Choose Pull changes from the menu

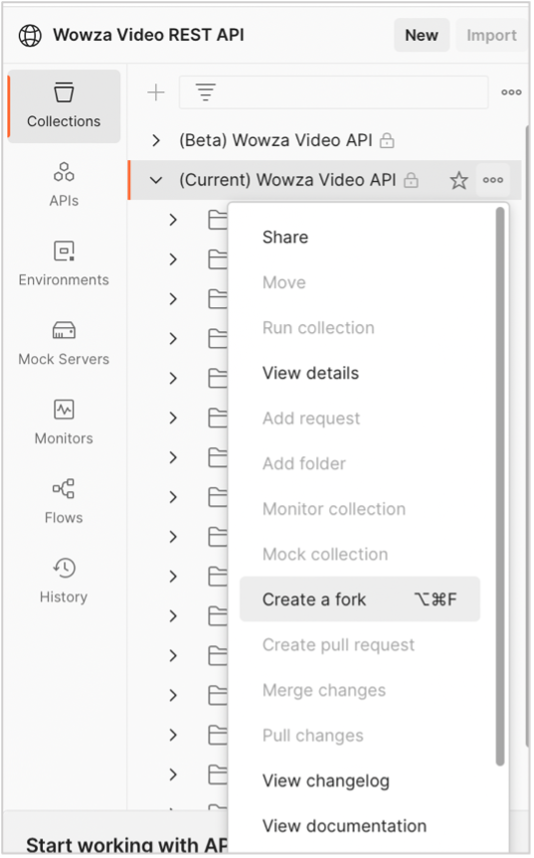coord(312,737)
